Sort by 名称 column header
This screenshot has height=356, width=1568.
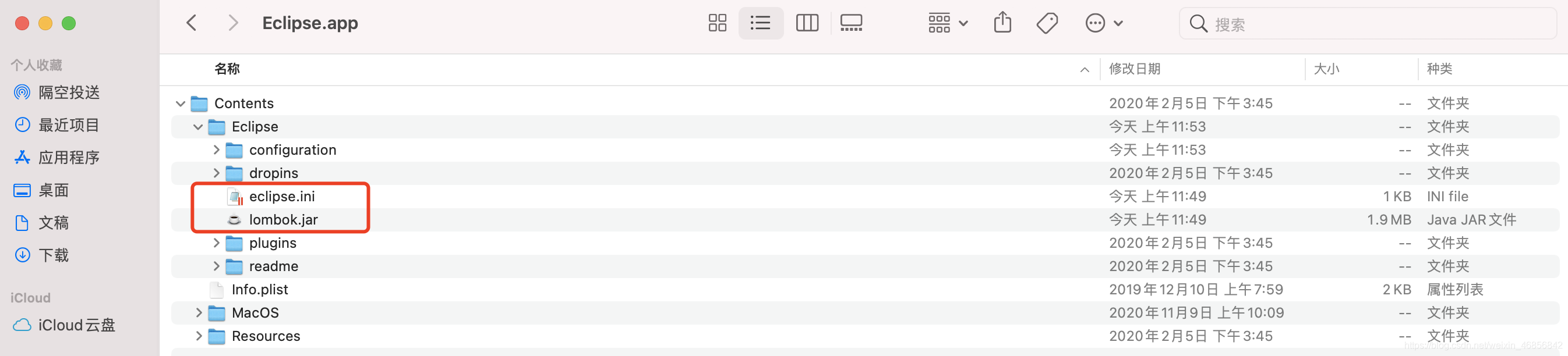pos(227,69)
